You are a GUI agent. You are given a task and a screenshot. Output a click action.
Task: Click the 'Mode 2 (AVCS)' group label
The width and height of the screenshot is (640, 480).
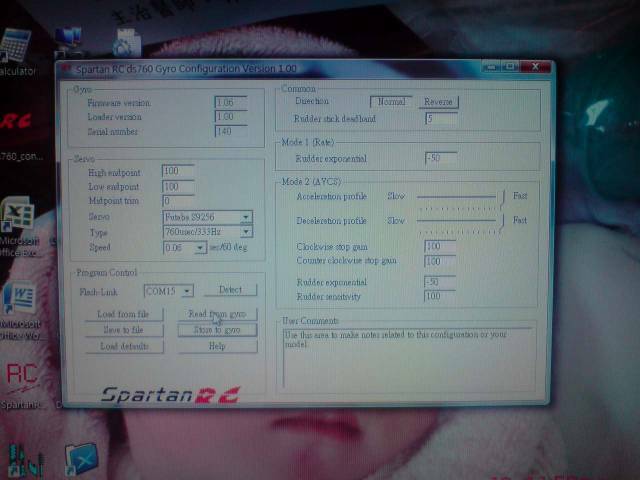point(311,182)
